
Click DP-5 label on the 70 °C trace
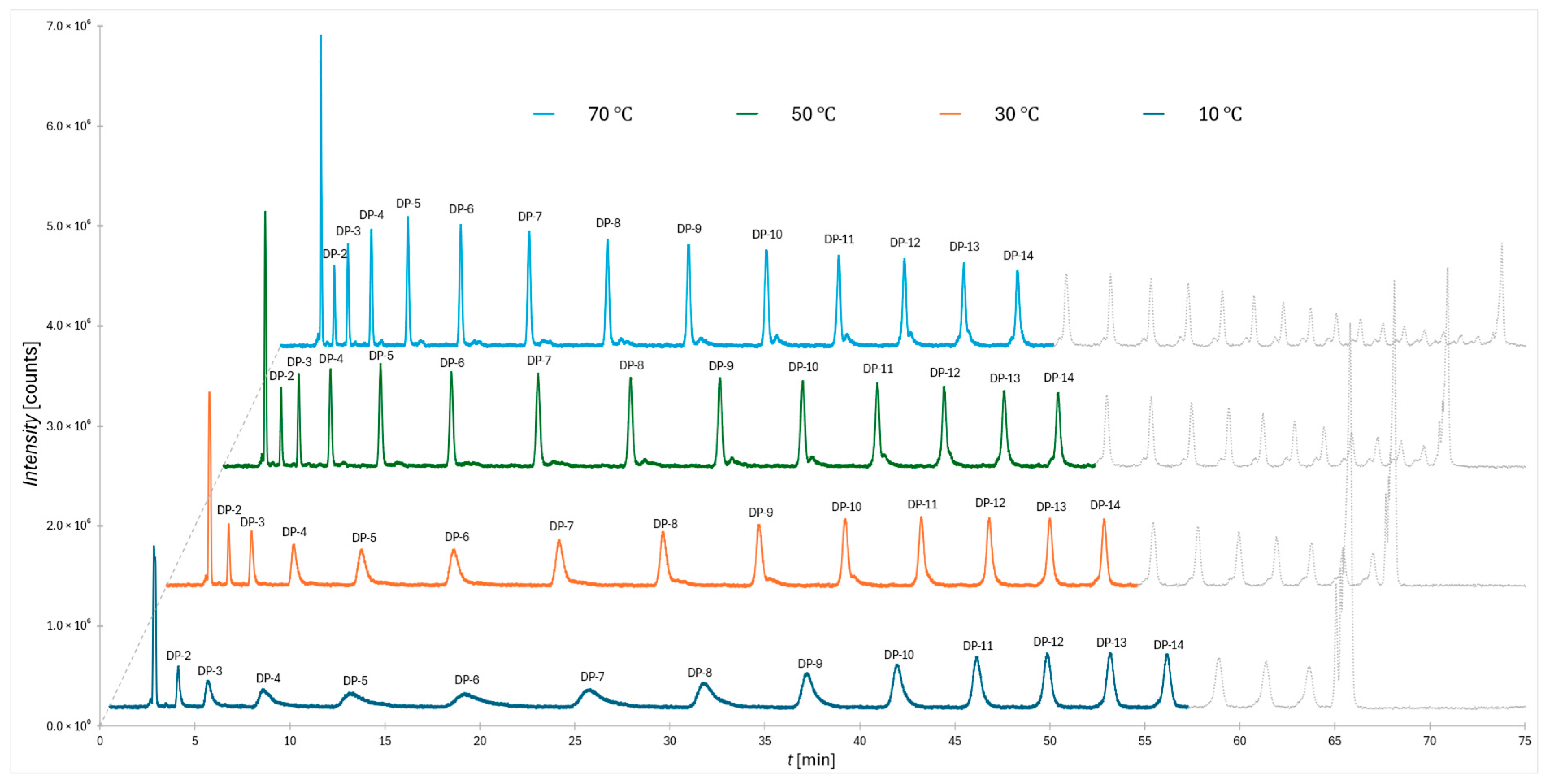pos(408,203)
